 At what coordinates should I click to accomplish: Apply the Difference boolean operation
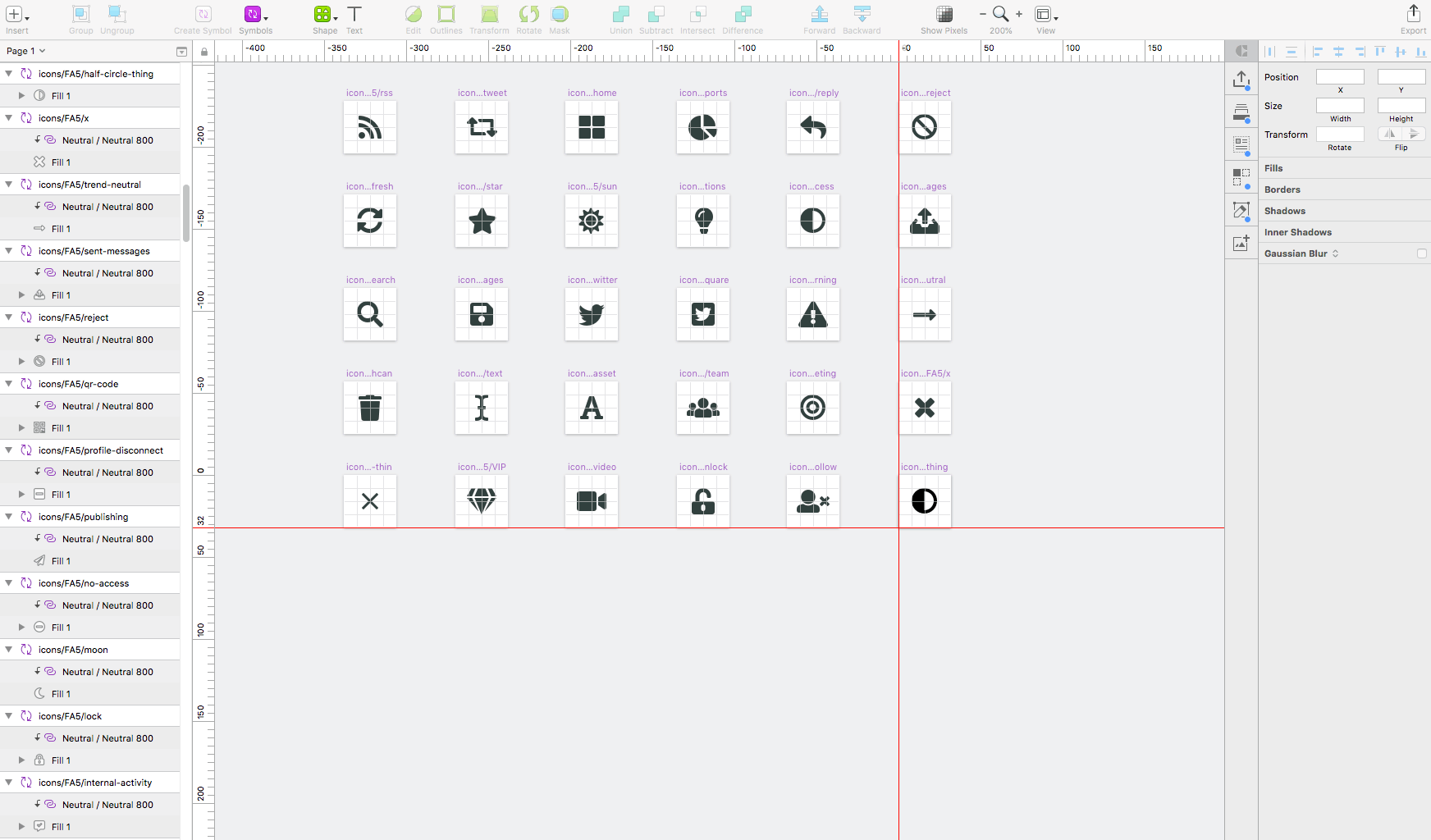pos(743,15)
